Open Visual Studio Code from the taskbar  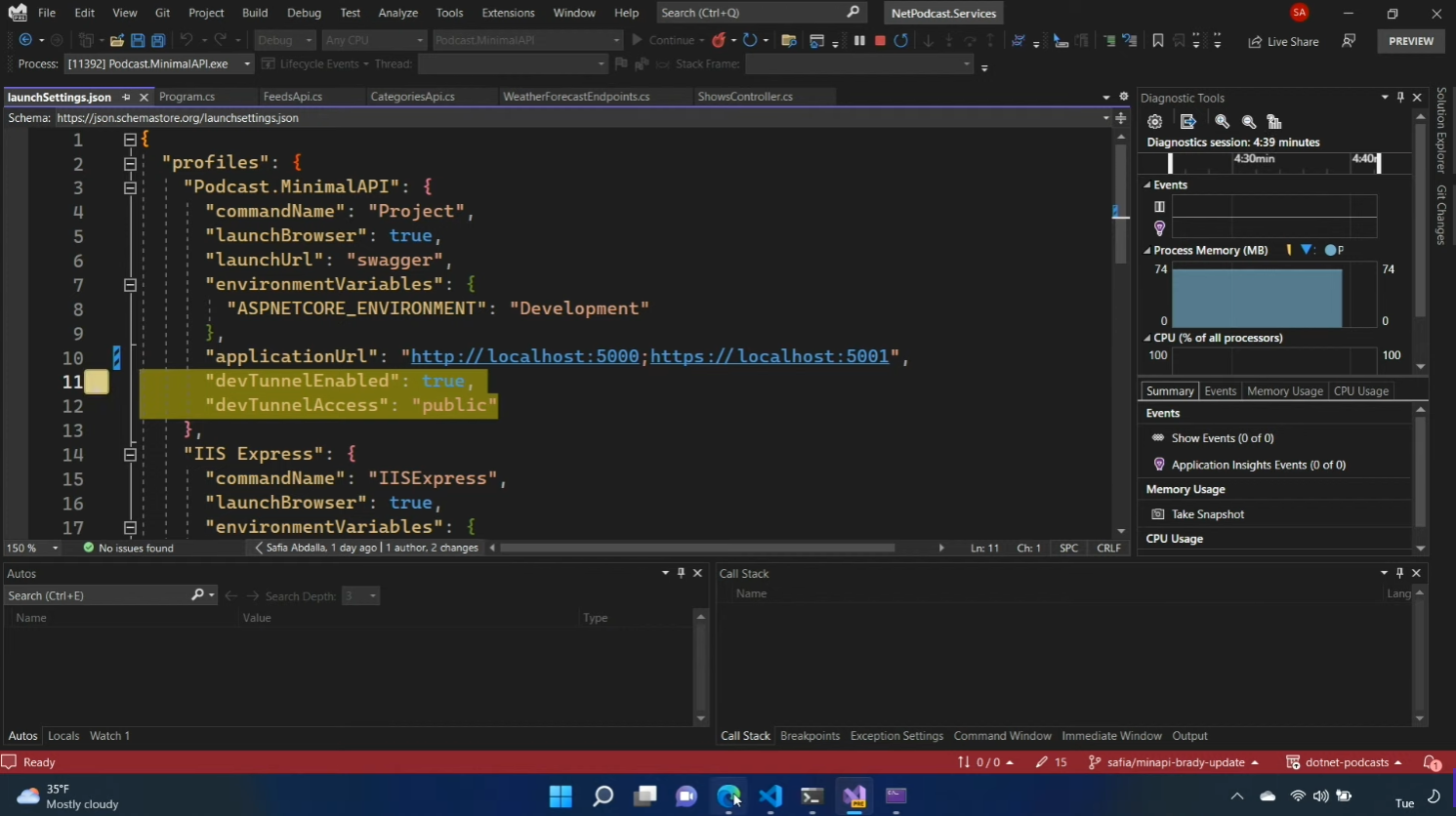[x=770, y=796]
